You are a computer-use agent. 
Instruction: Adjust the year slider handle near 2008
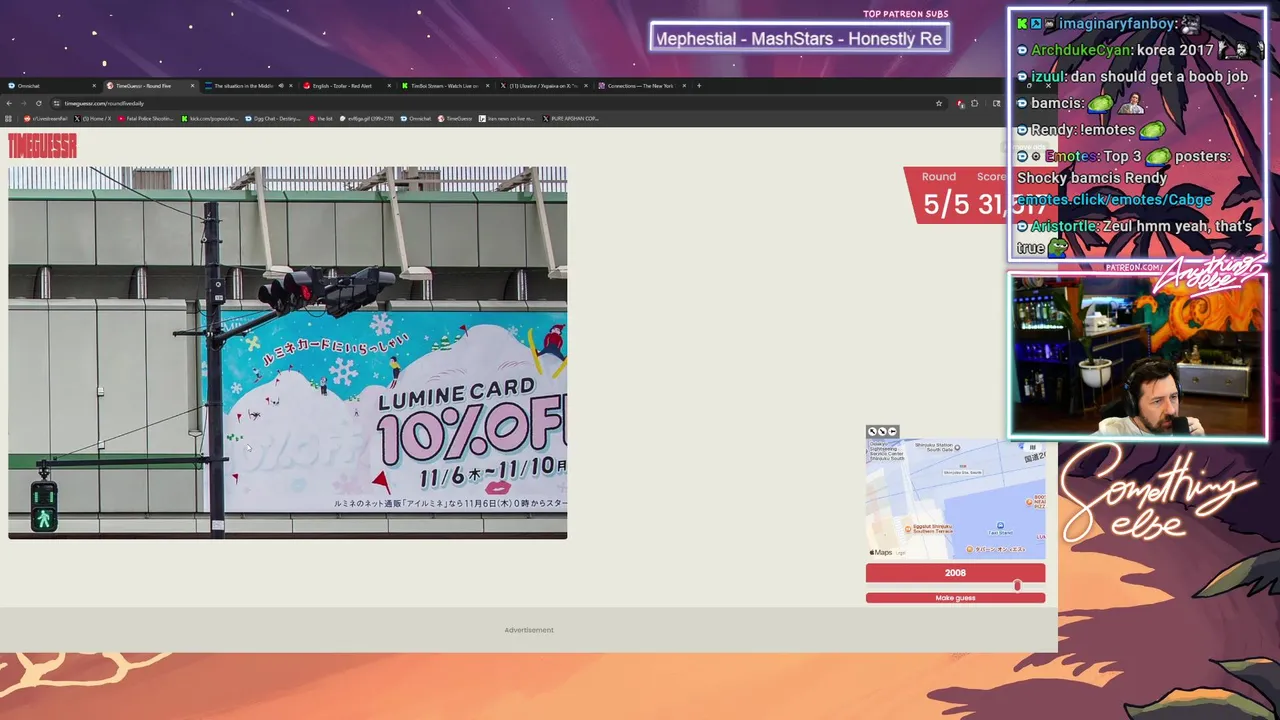[x=1017, y=585]
